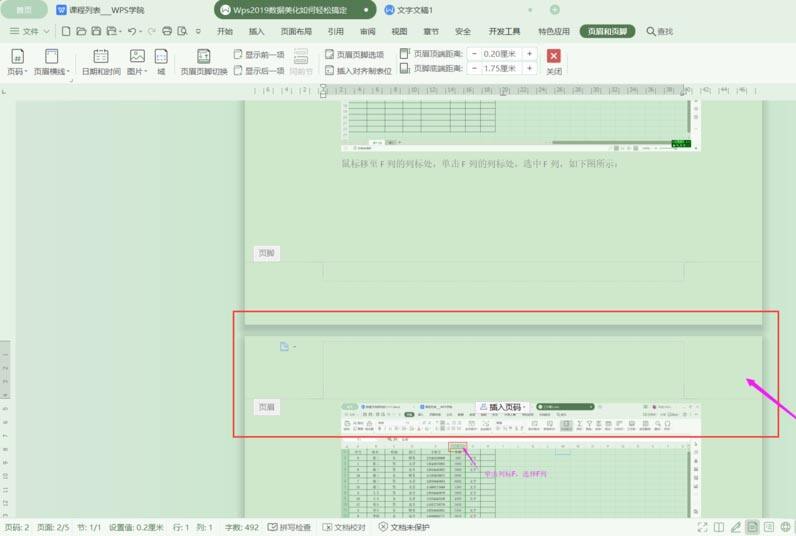Viewport: 796px width, 536px height.
Task: Click the Save as icon with dropdown
Action: pyautogui.click(x=113, y=31)
